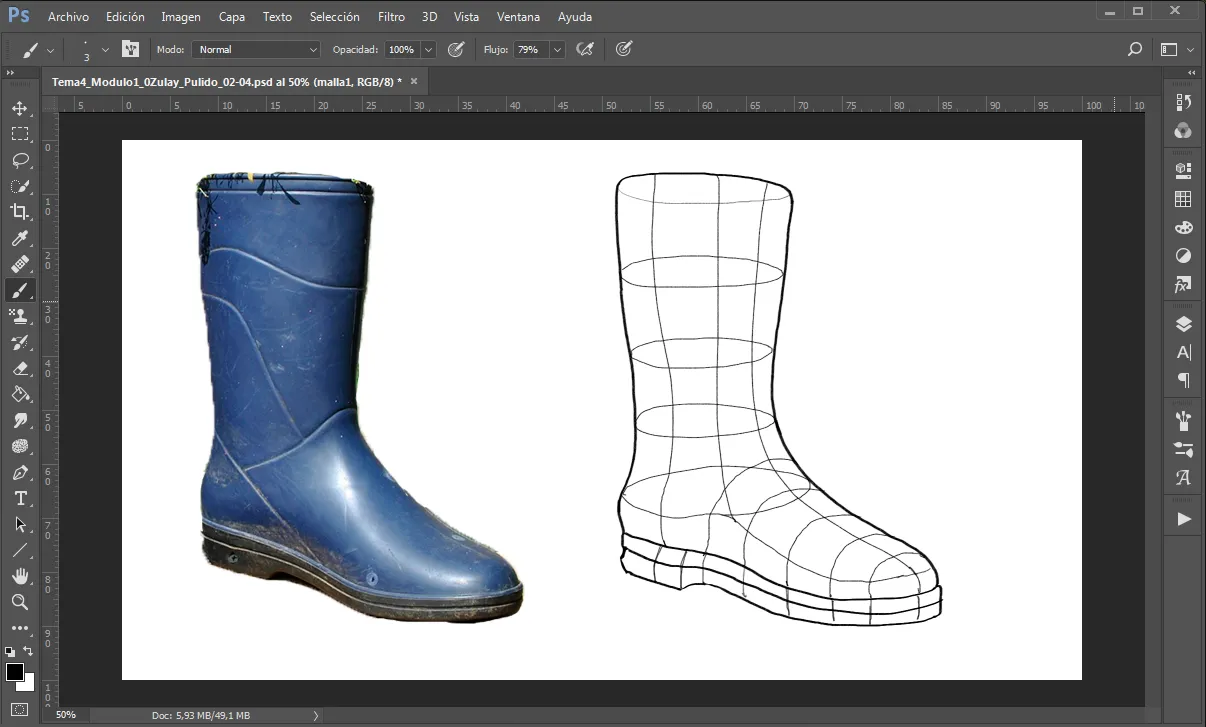The image size is (1206, 727).
Task: Expand the toolbox to two columns
Action: click(10, 73)
